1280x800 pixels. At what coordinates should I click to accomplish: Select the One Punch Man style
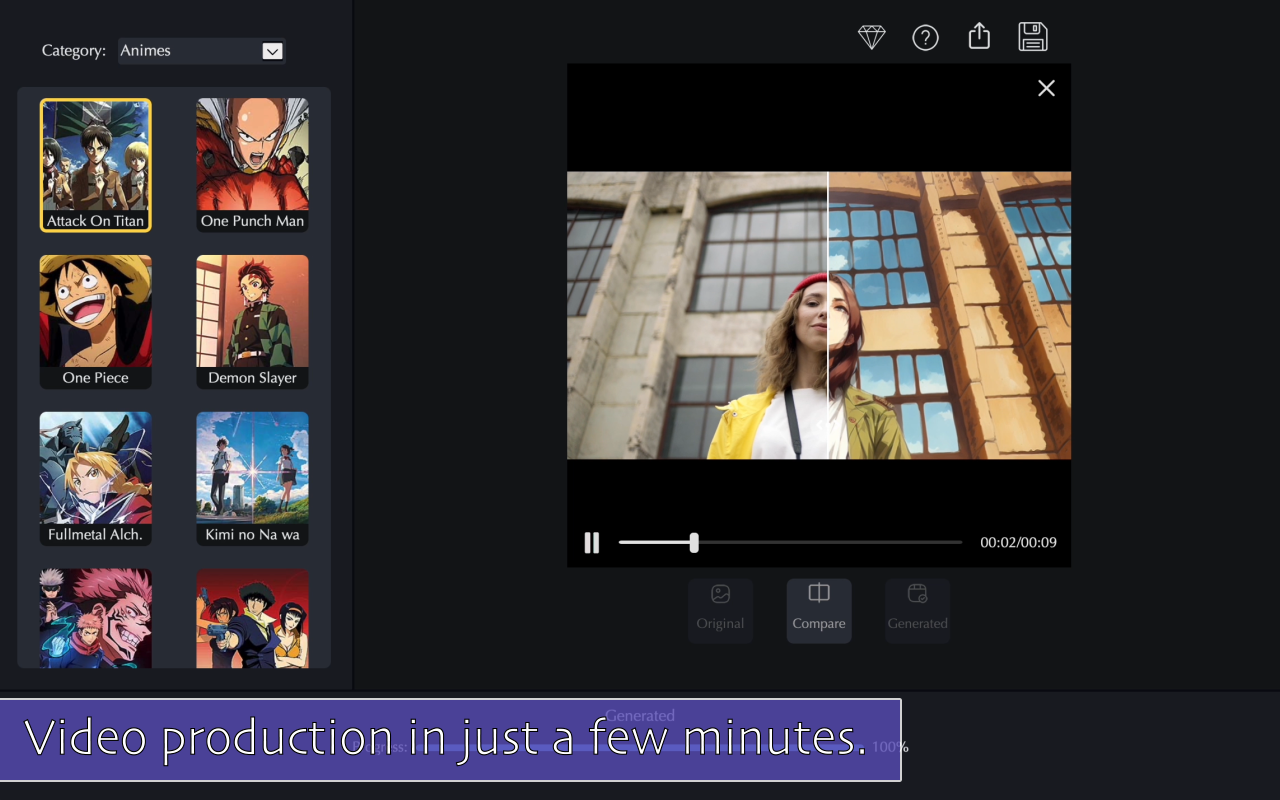[x=252, y=165]
